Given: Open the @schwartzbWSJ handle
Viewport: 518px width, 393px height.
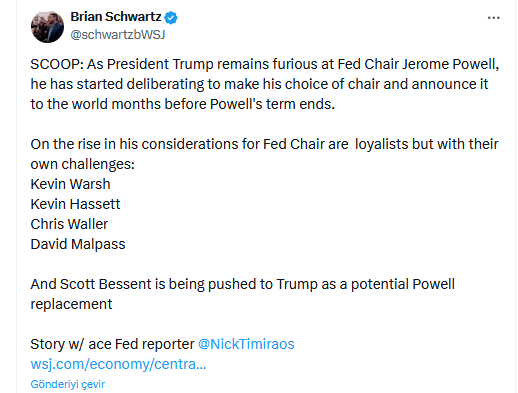Looking at the screenshot, I should 118,35.
